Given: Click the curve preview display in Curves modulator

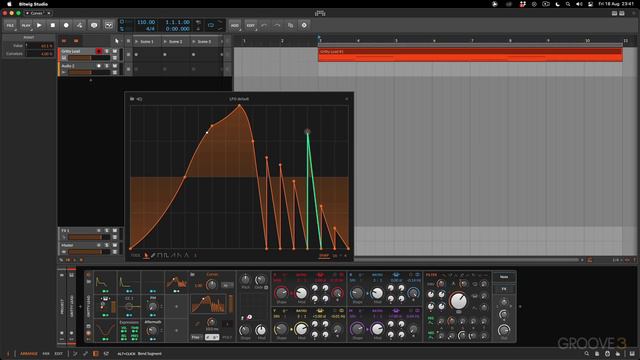Looking at the screenshot, I should tap(208, 304).
